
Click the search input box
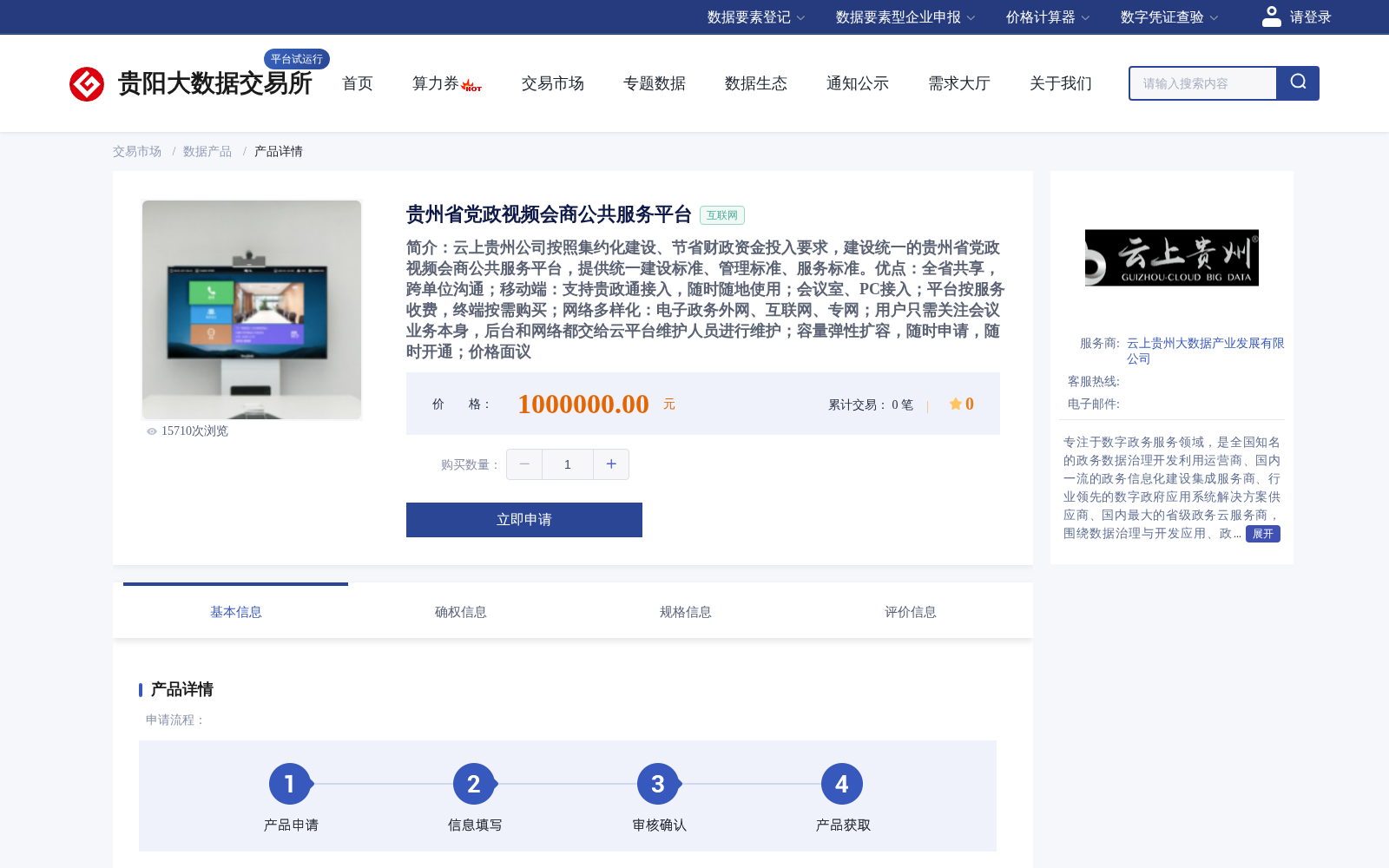(1203, 83)
